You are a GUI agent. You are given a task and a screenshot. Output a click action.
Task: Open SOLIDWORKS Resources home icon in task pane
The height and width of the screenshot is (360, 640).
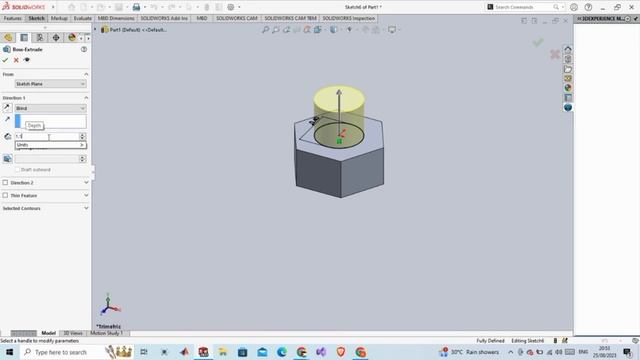pyautogui.click(x=568, y=49)
